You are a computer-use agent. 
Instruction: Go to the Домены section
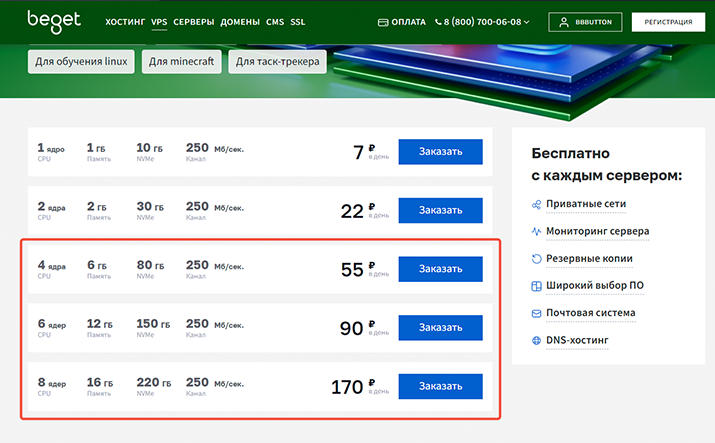point(238,21)
